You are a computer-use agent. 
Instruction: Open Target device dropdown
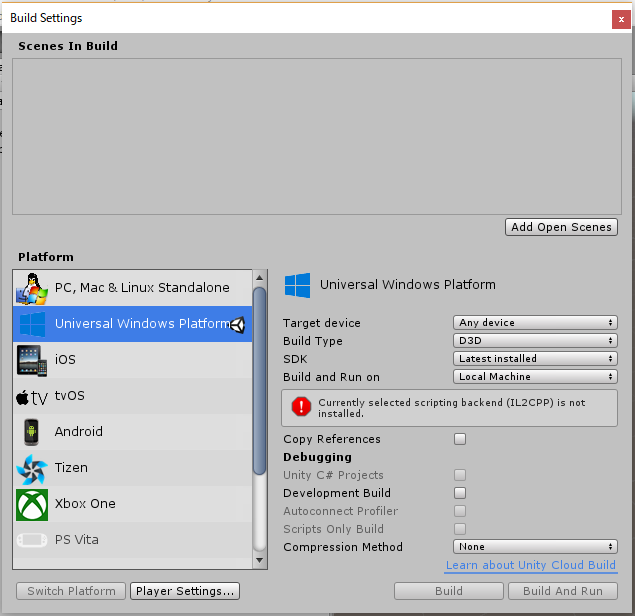(535, 323)
